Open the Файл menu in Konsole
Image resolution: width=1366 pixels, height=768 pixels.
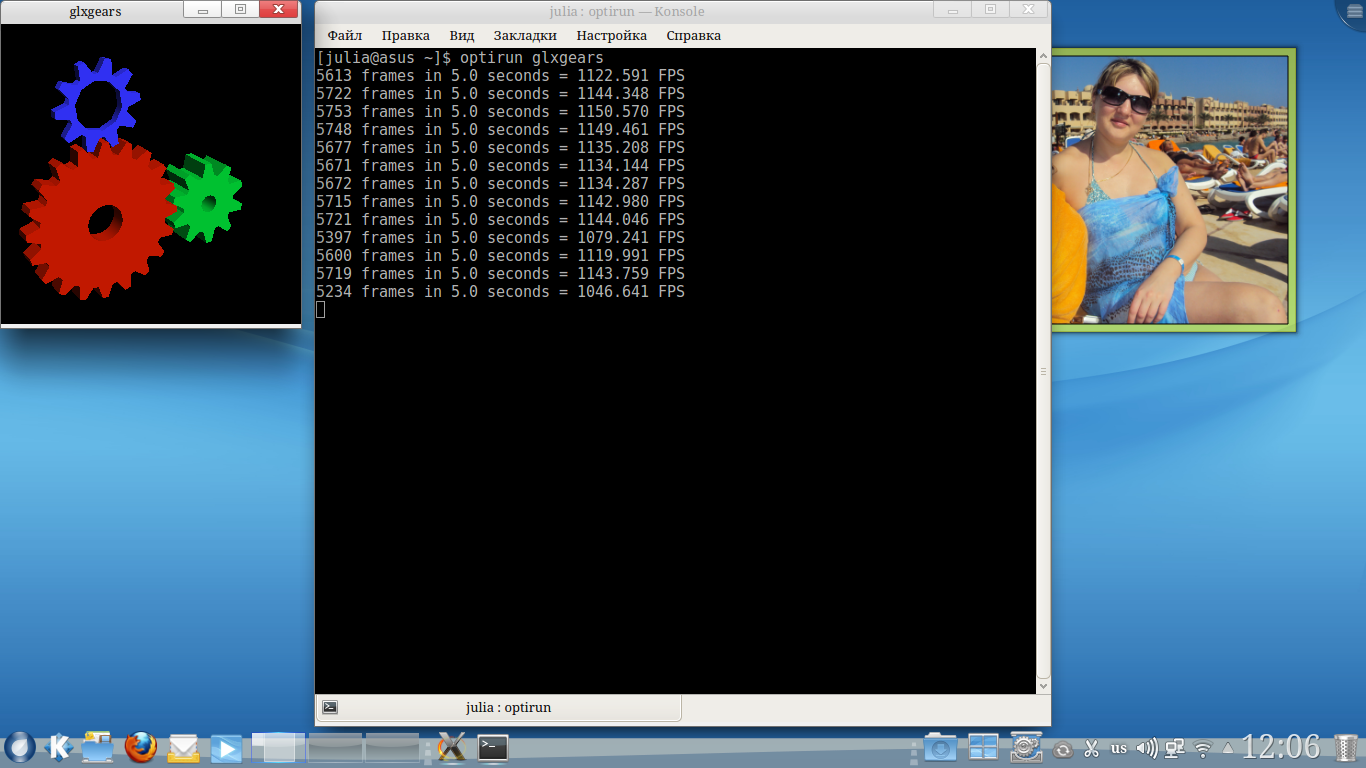[345, 35]
